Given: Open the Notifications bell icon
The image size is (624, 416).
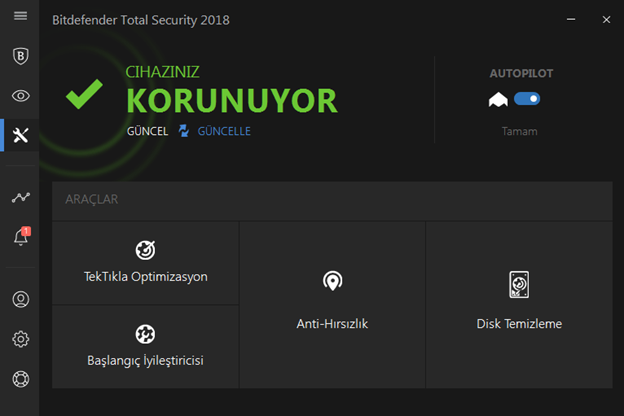Looking at the screenshot, I should [x=21, y=236].
